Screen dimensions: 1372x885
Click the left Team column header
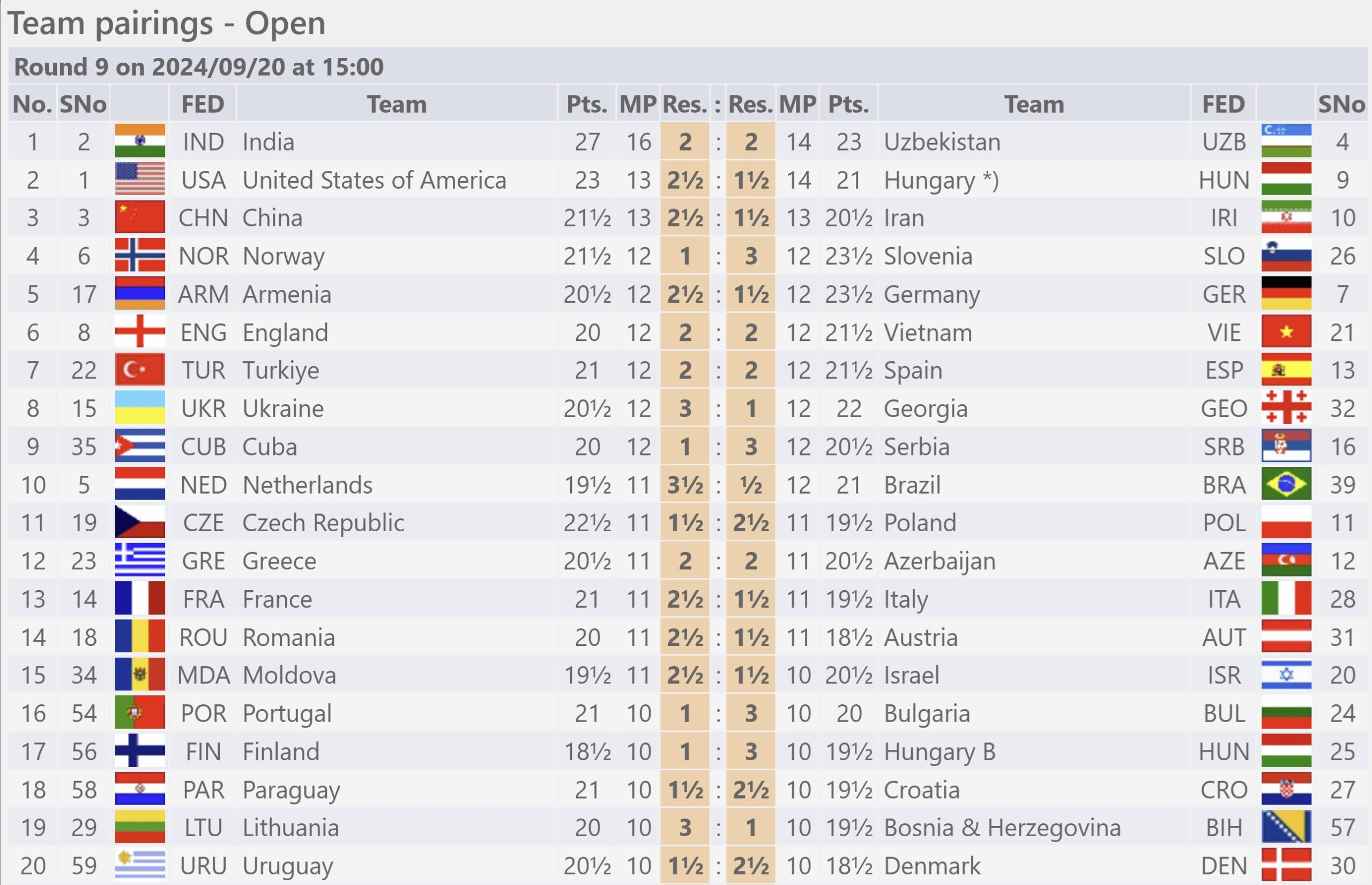pyautogui.click(x=397, y=104)
